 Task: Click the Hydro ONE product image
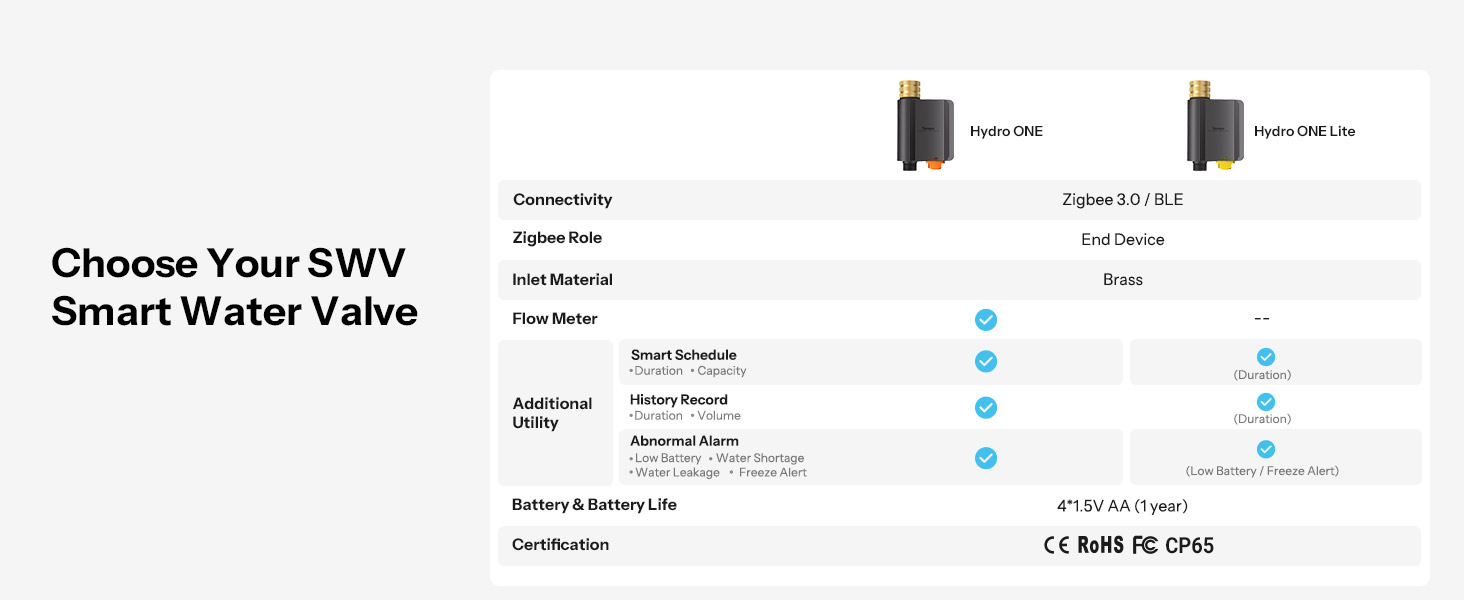(x=925, y=126)
